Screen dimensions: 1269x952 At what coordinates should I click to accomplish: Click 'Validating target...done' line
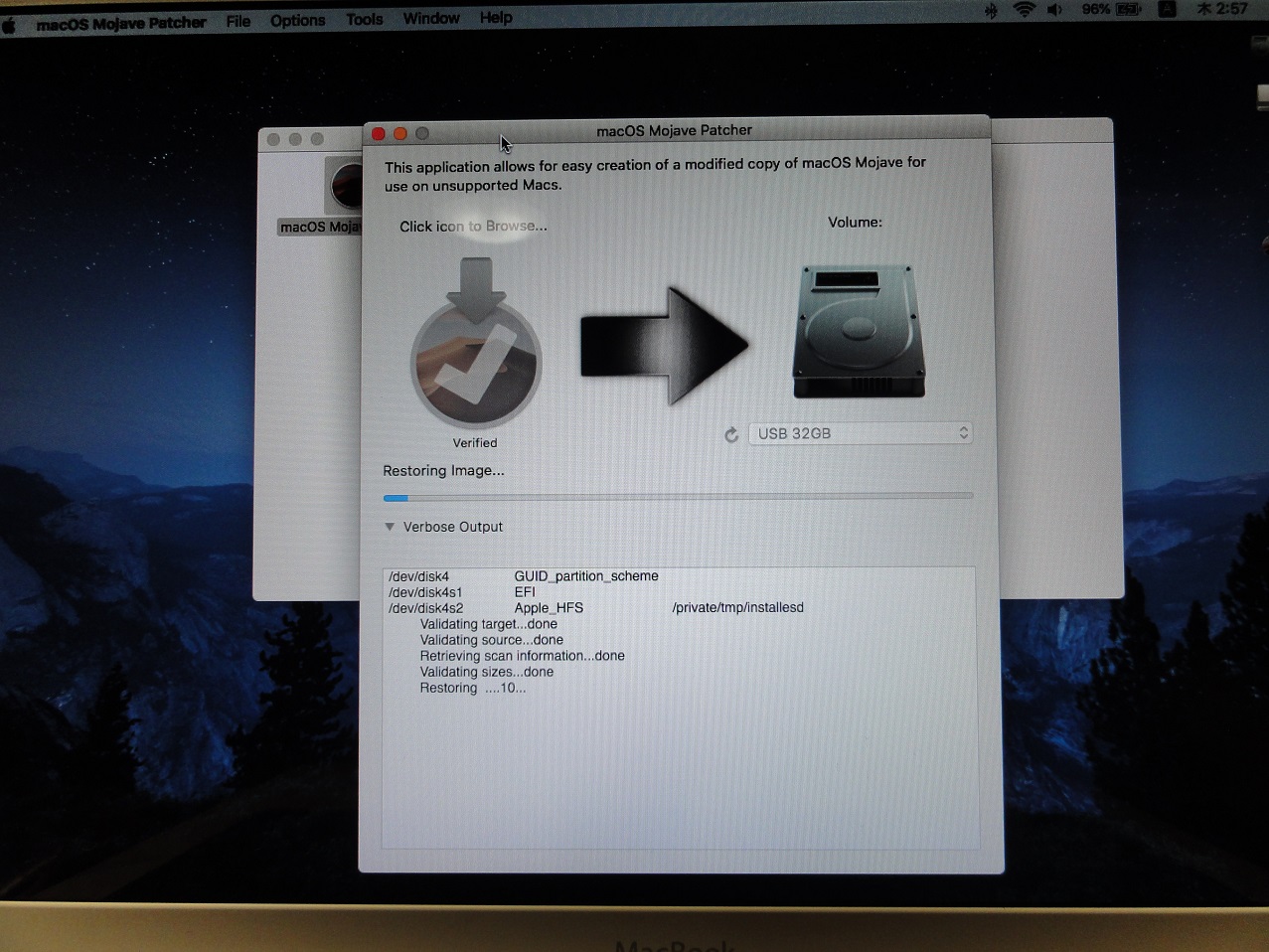point(489,624)
